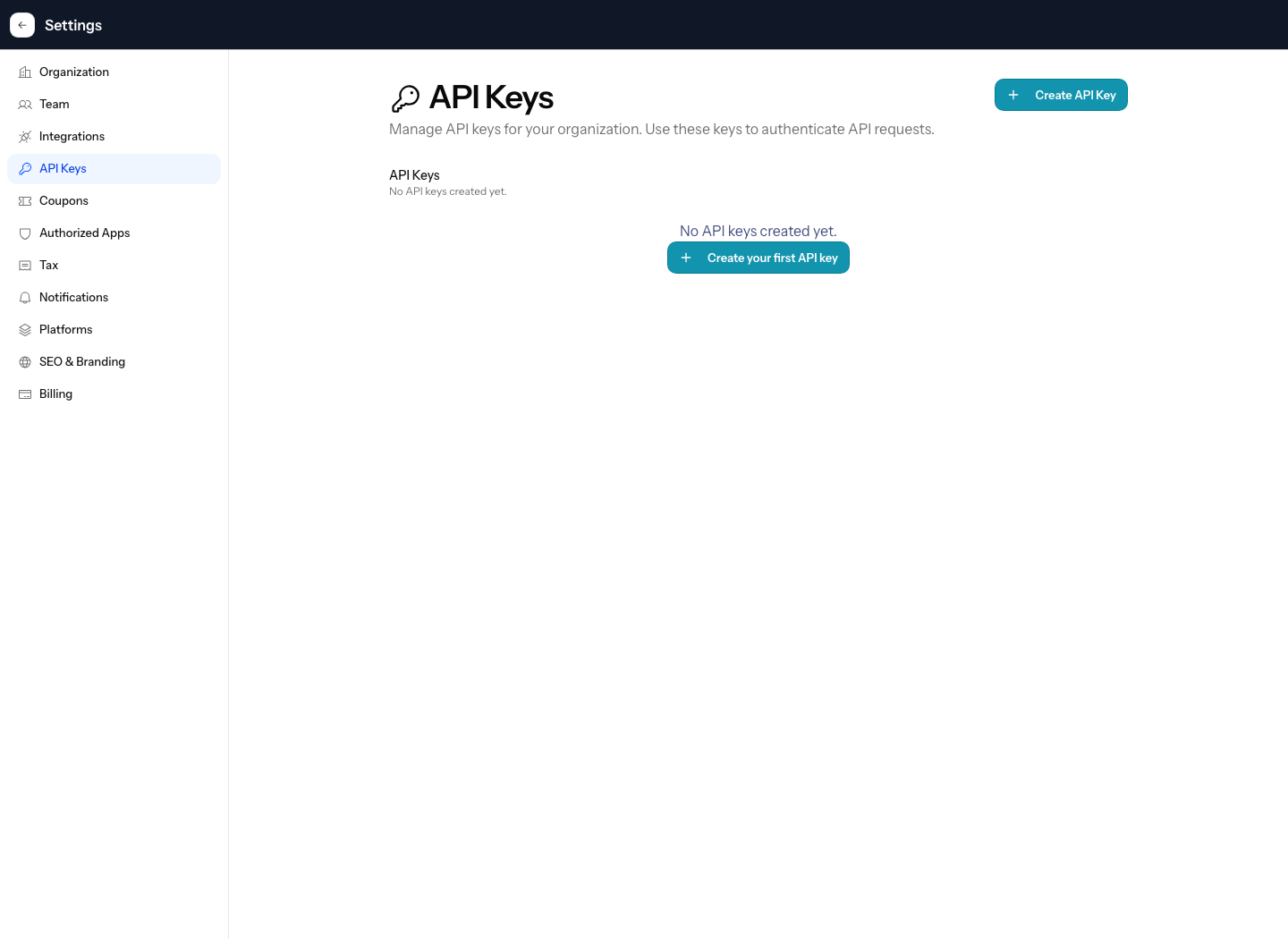The width and height of the screenshot is (1288, 939).
Task: Click the small 'API Keys' section title
Action: point(414,175)
